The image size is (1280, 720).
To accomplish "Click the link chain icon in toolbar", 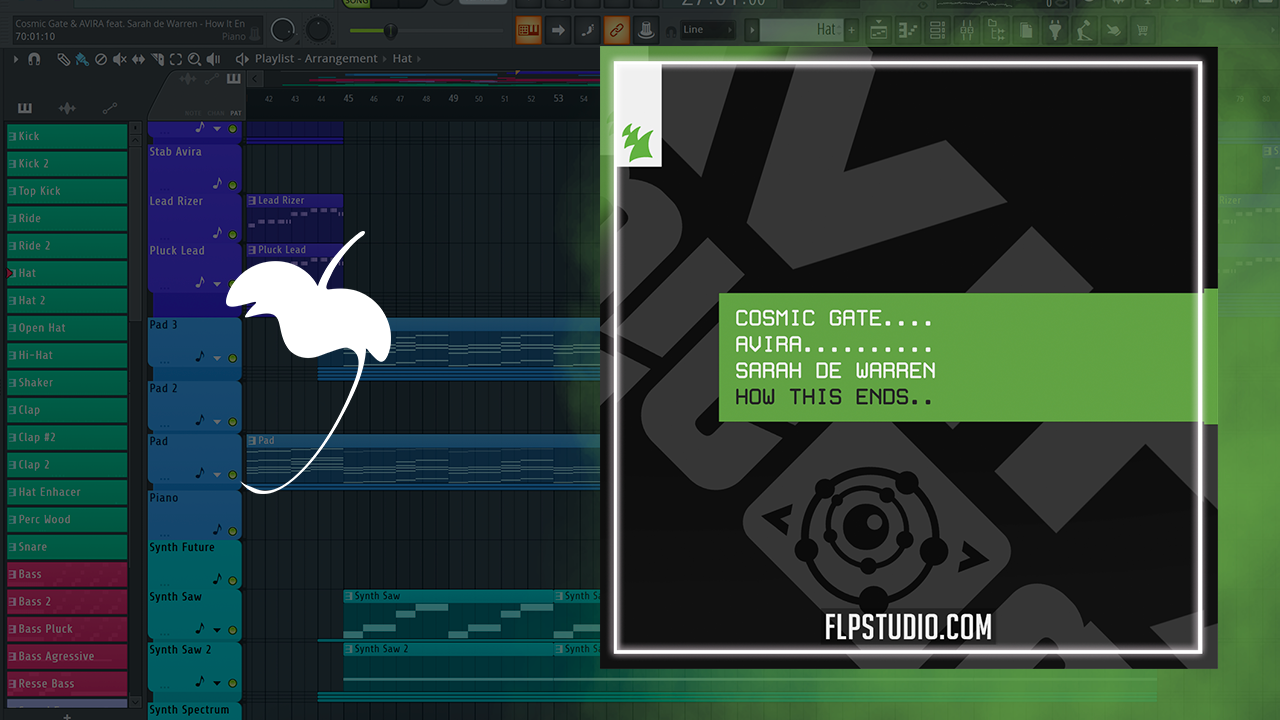I will (617, 31).
